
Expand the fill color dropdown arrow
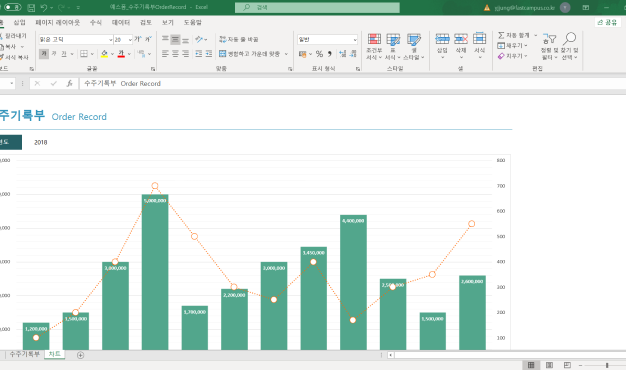(112, 54)
